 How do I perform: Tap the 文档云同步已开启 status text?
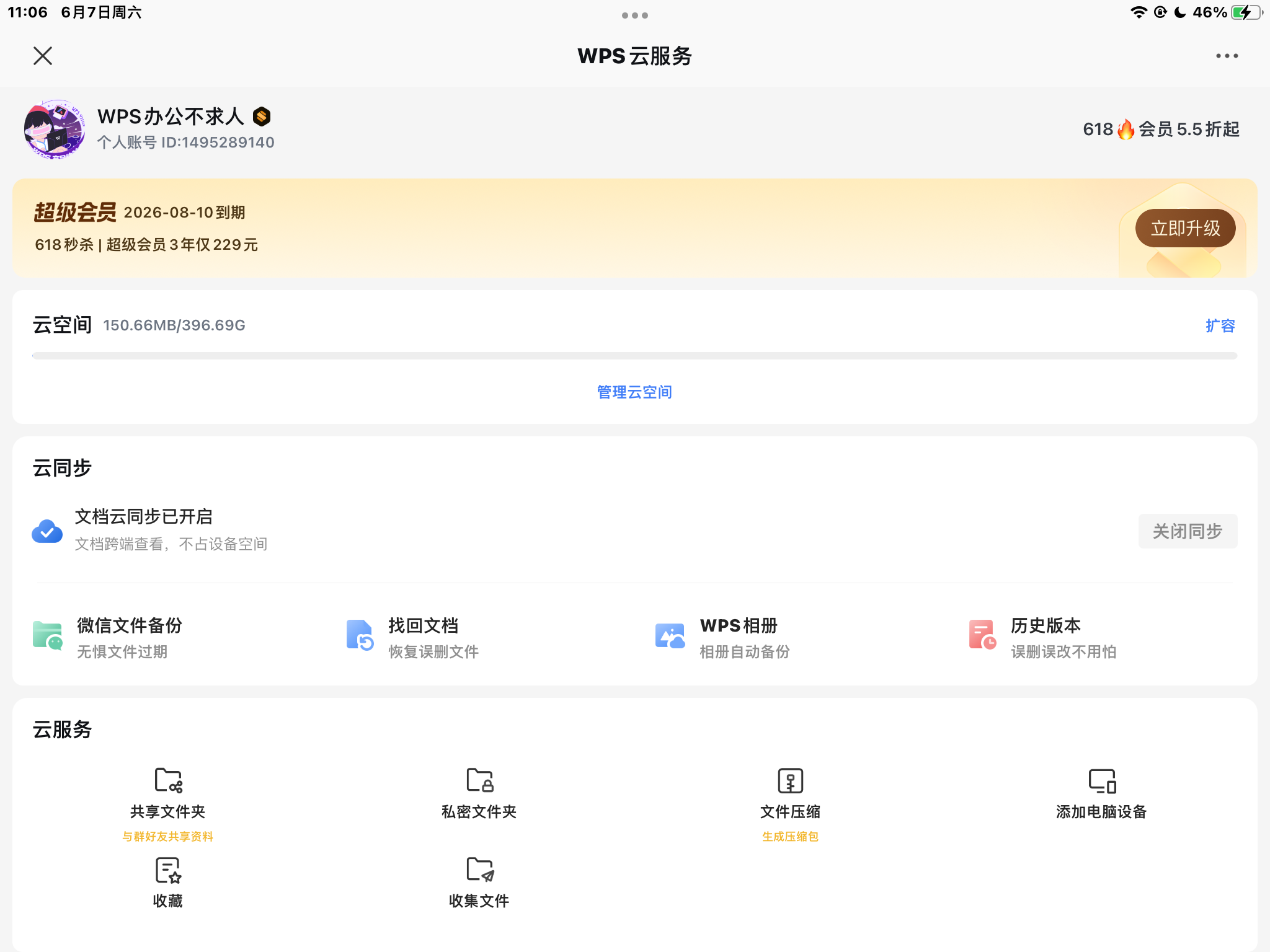pos(144,516)
